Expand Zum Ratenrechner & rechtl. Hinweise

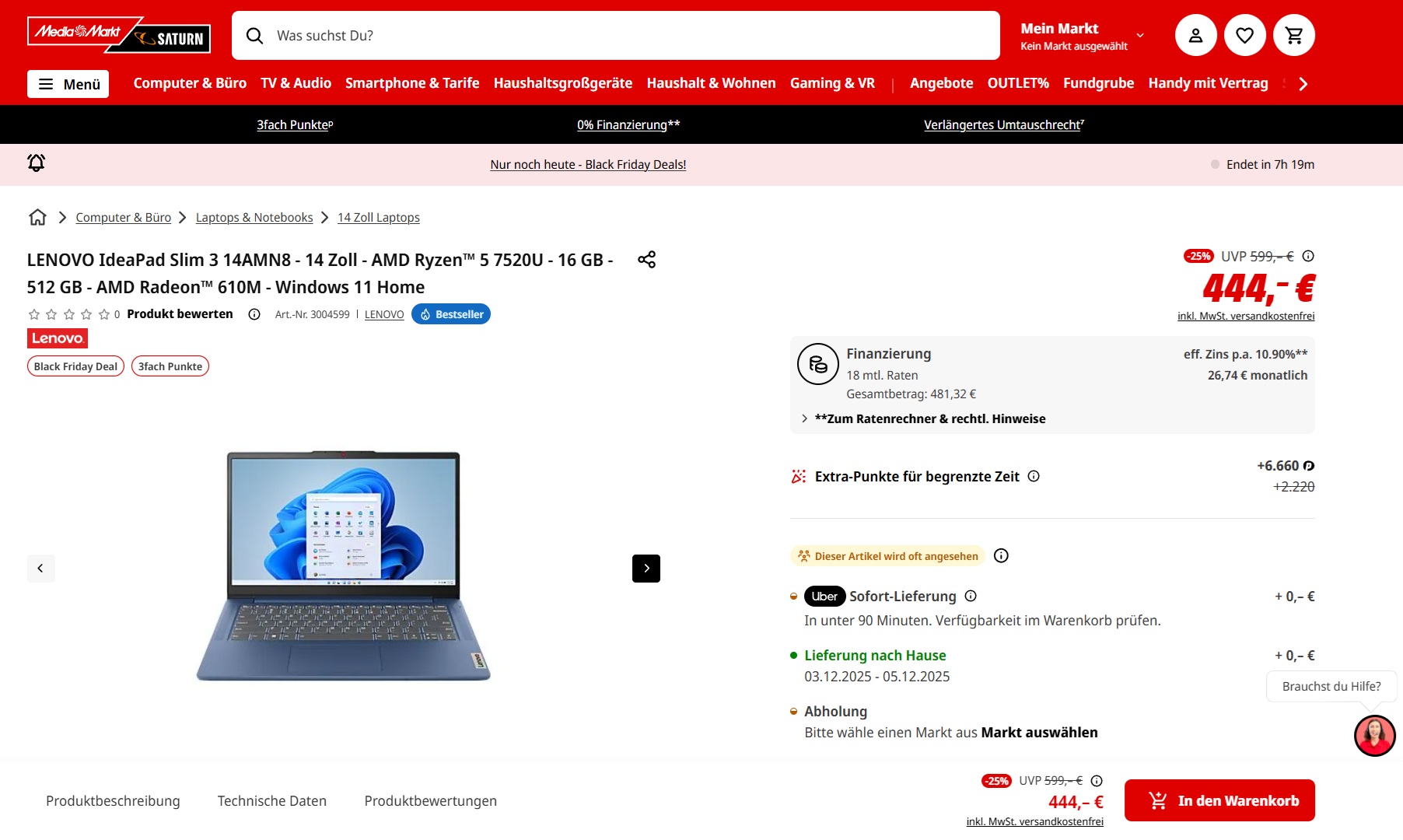click(x=922, y=418)
